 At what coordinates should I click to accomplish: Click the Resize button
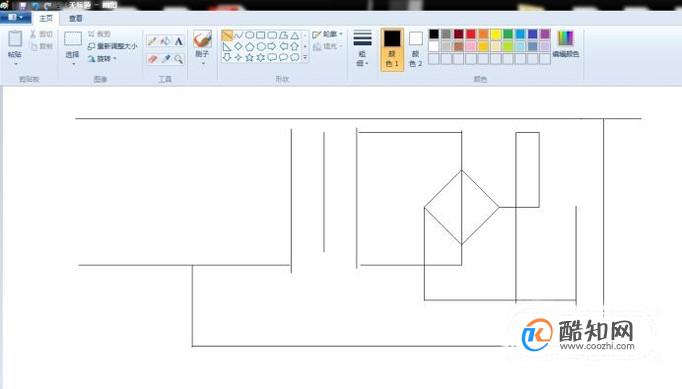[112, 46]
